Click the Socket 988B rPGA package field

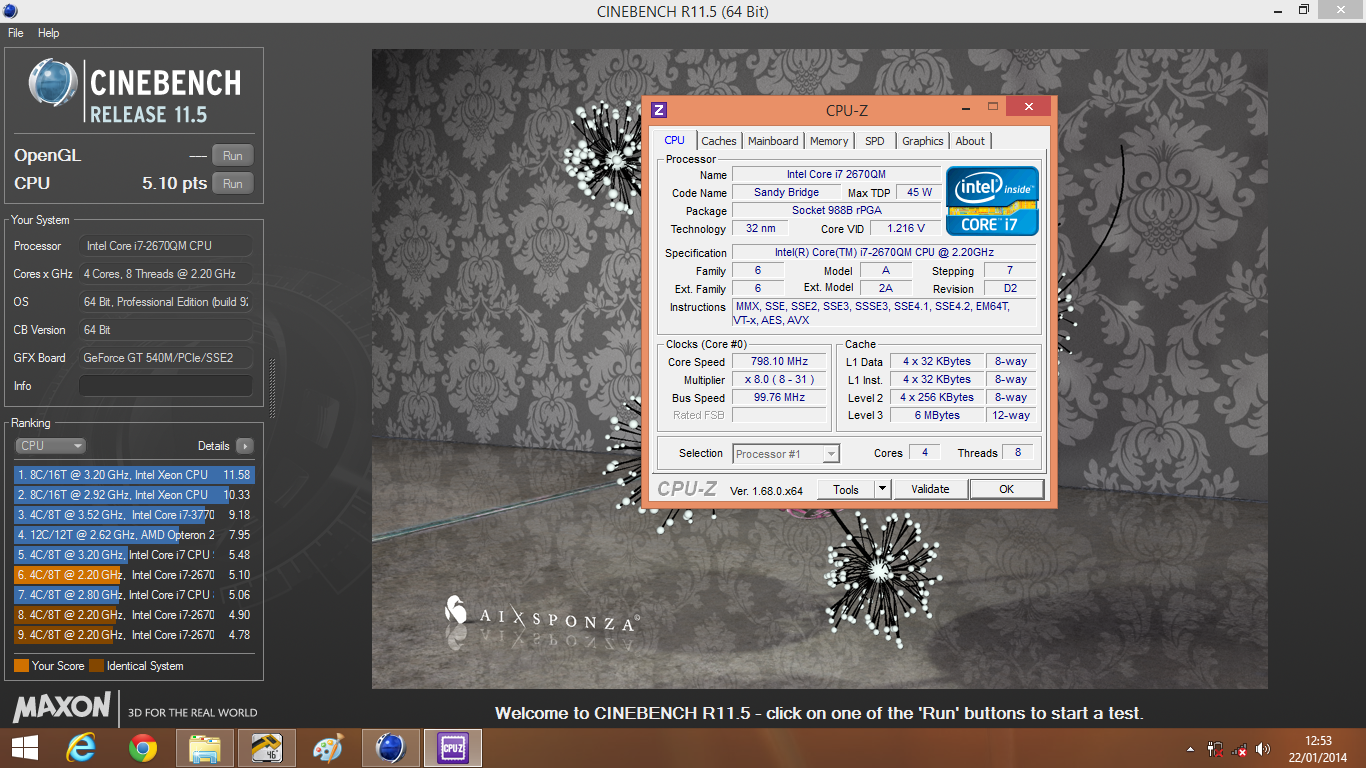point(836,211)
